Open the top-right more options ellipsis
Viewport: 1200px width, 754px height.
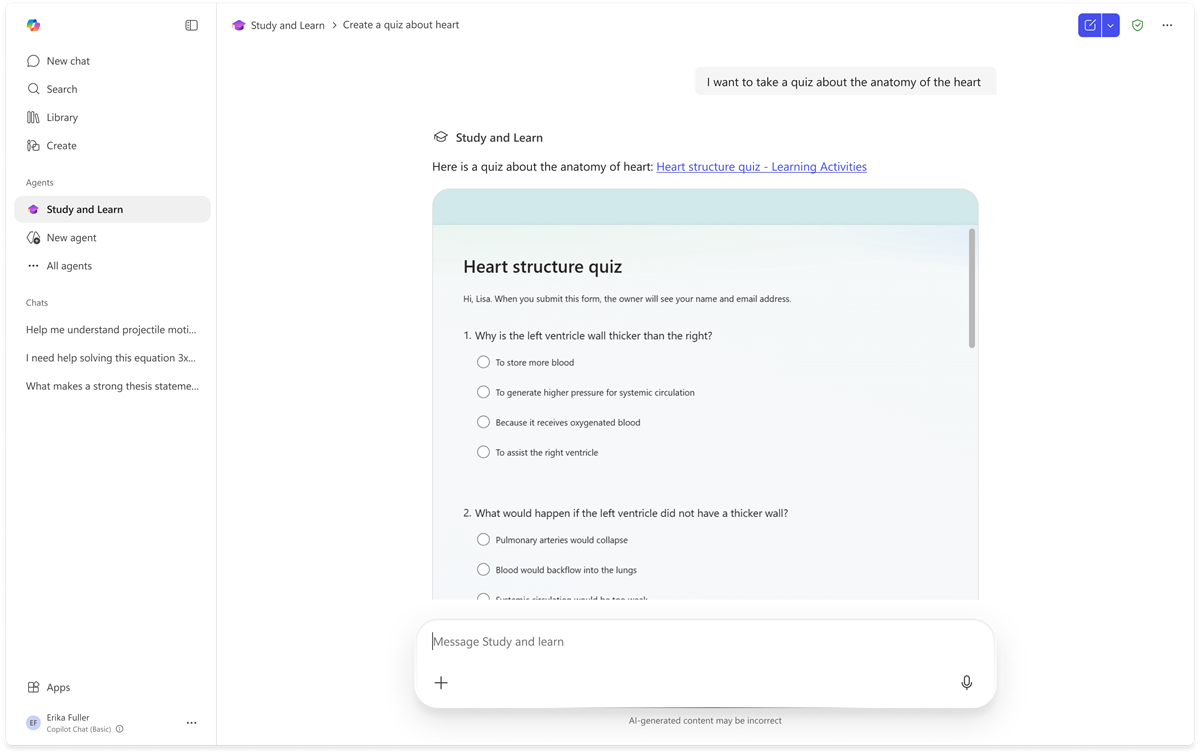[1167, 25]
